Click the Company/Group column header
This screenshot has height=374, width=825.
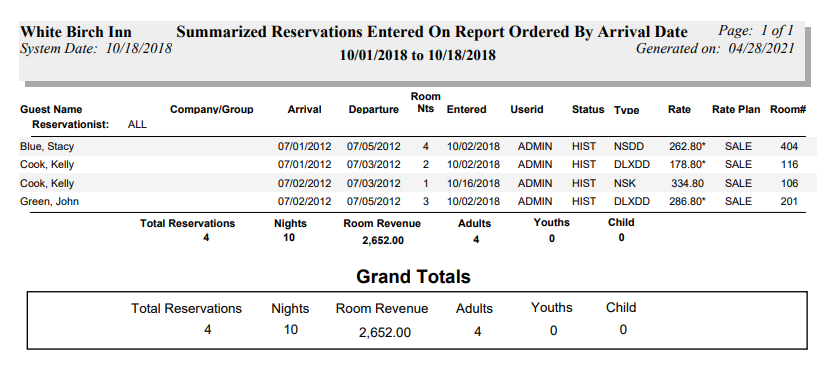point(212,109)
